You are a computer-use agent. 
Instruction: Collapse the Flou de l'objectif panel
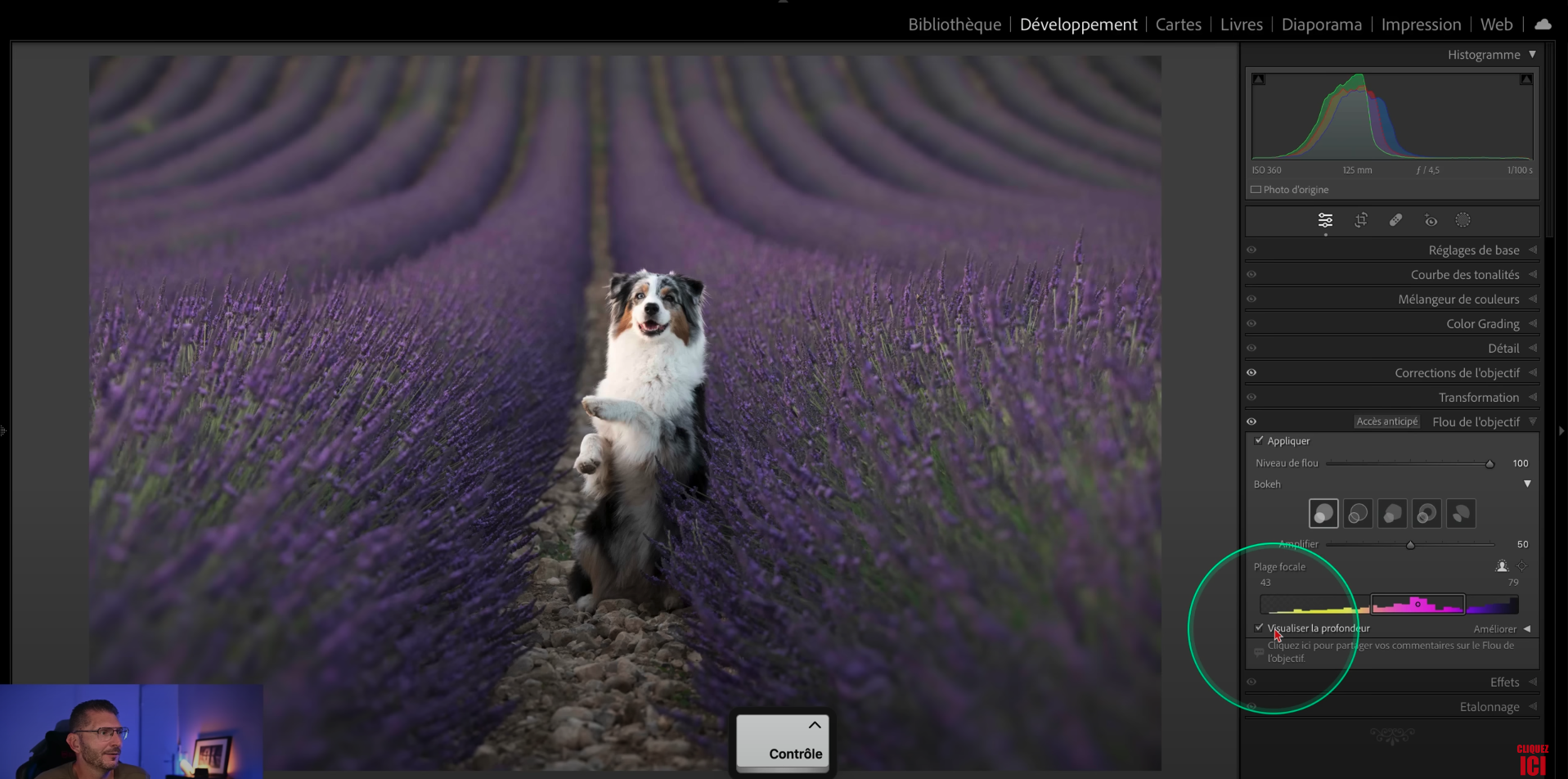click(1533, 421)
